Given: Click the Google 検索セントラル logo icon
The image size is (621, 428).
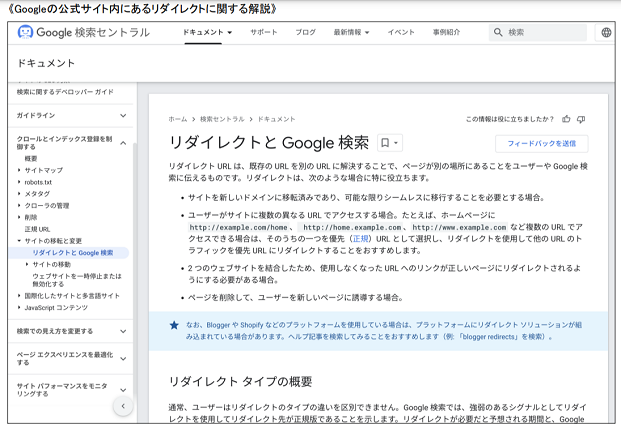Looking at the screenshot, I should [x=25, y=32].
